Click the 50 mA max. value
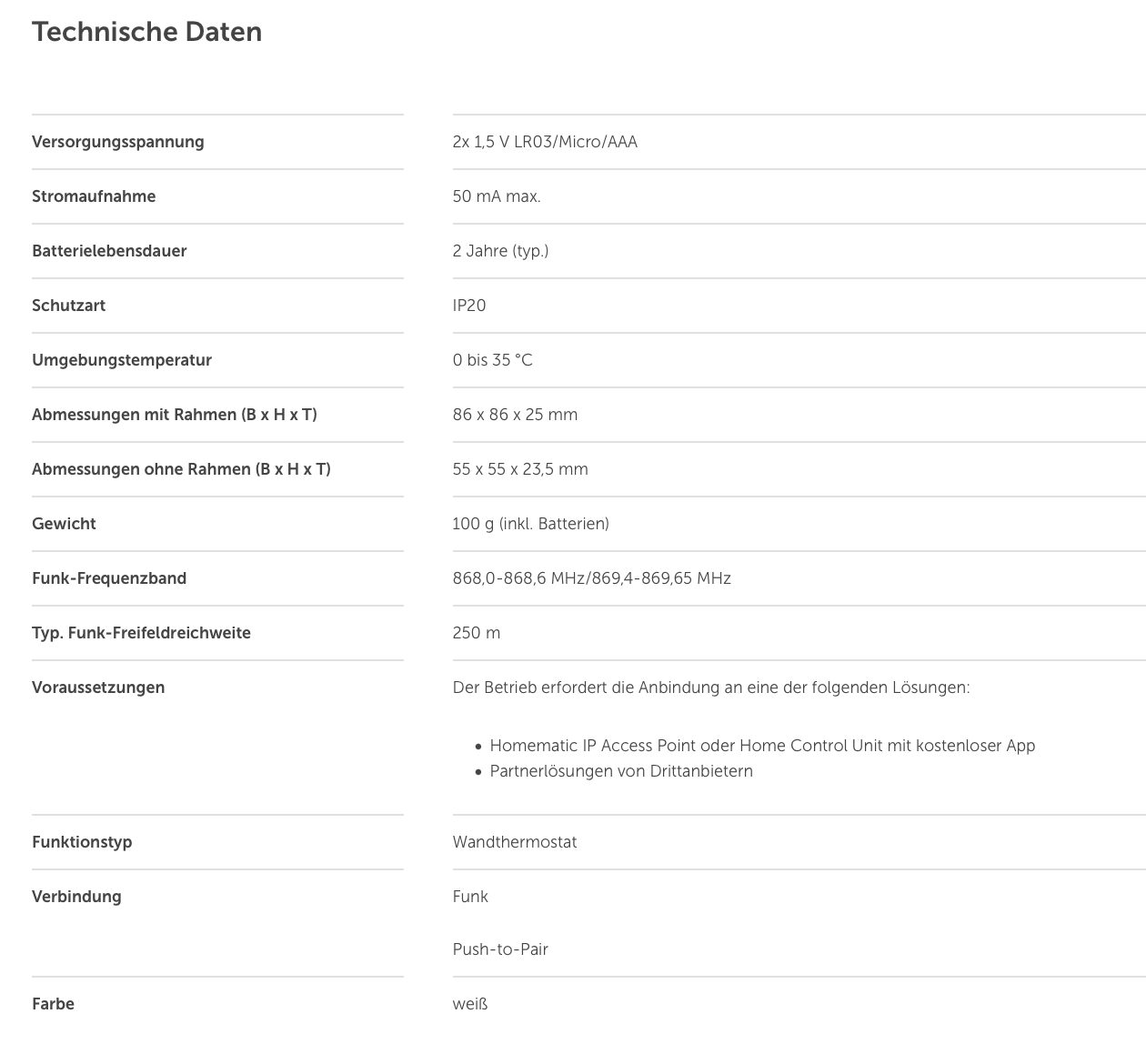Viewport: 1146px width, 1064px height. coord(497,196)
